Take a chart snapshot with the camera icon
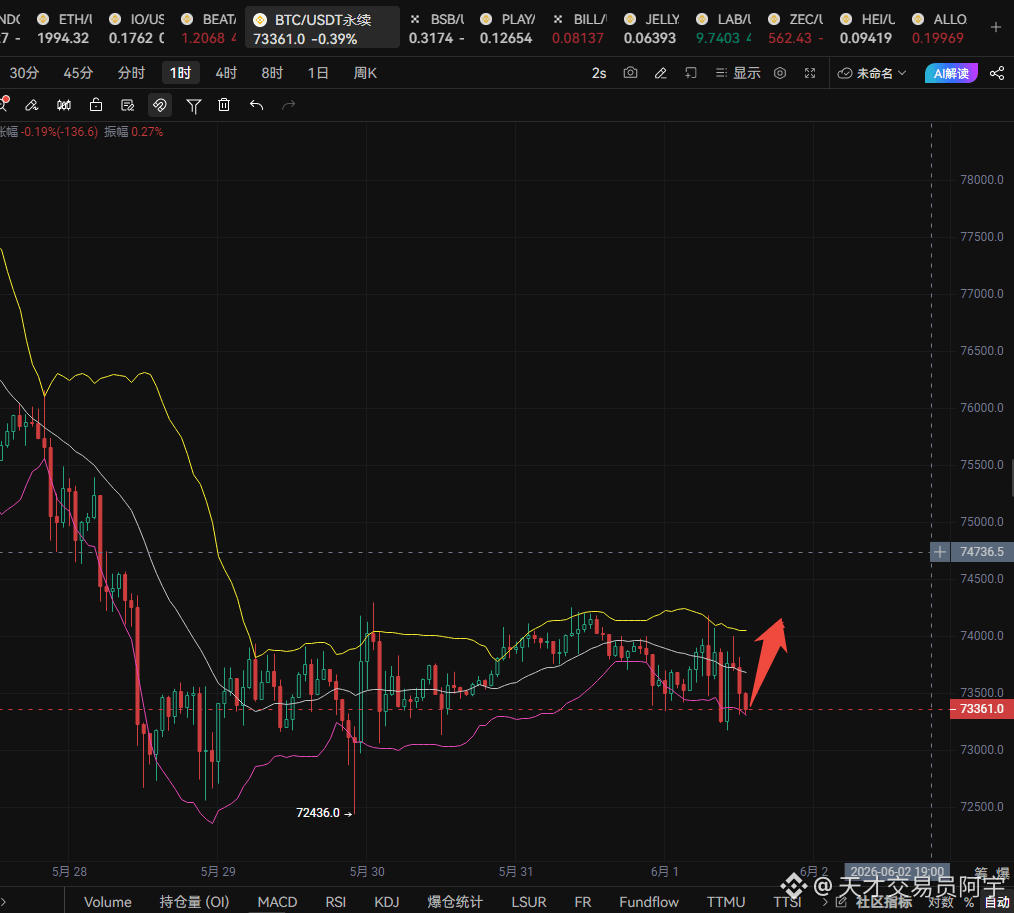 [x=630, y=73]
